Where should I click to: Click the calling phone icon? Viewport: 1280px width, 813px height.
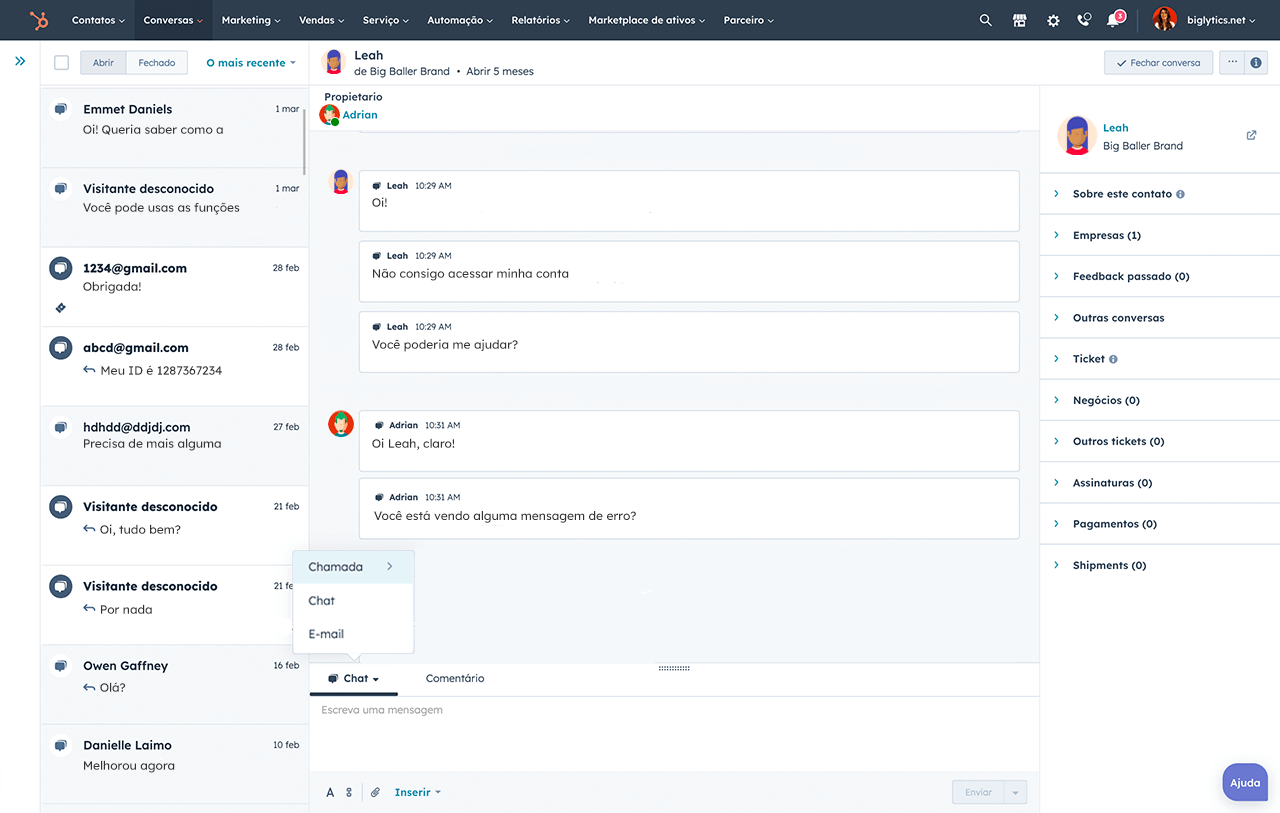point(1084,20)
